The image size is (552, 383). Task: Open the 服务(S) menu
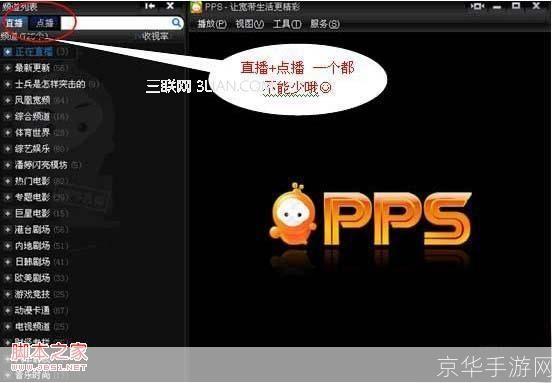click(325, 24)
